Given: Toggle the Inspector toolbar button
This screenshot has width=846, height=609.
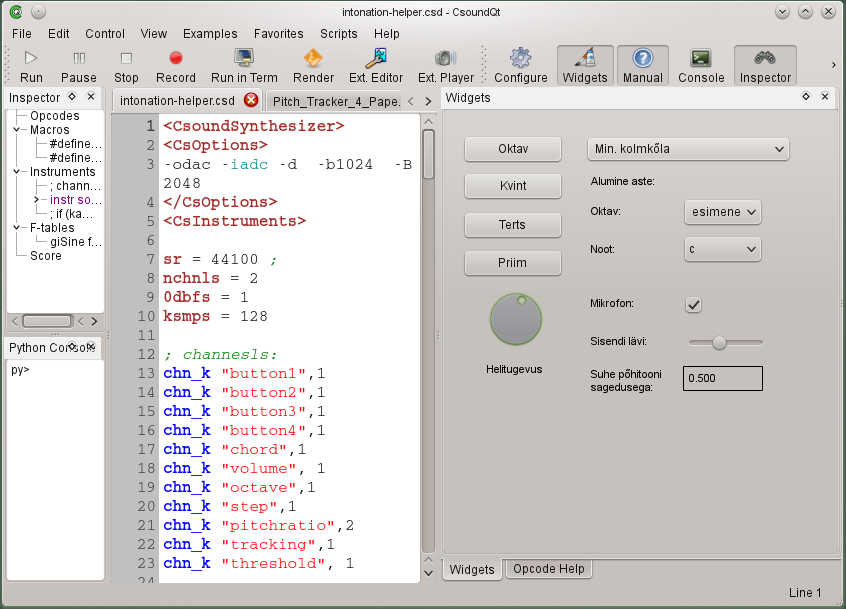Looking at the screenshot, I should click(x=765, y=66).
